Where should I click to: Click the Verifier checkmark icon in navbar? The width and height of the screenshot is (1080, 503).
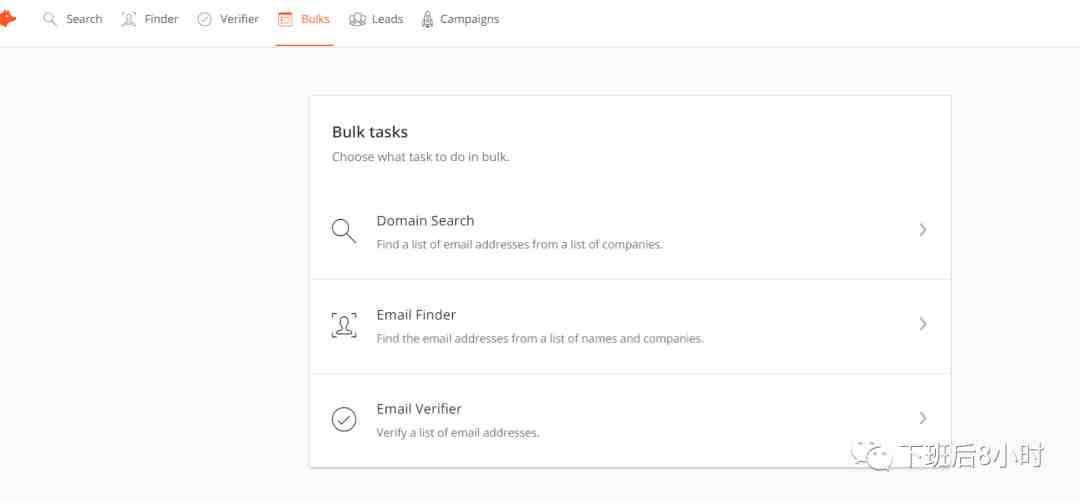point(204,19)
